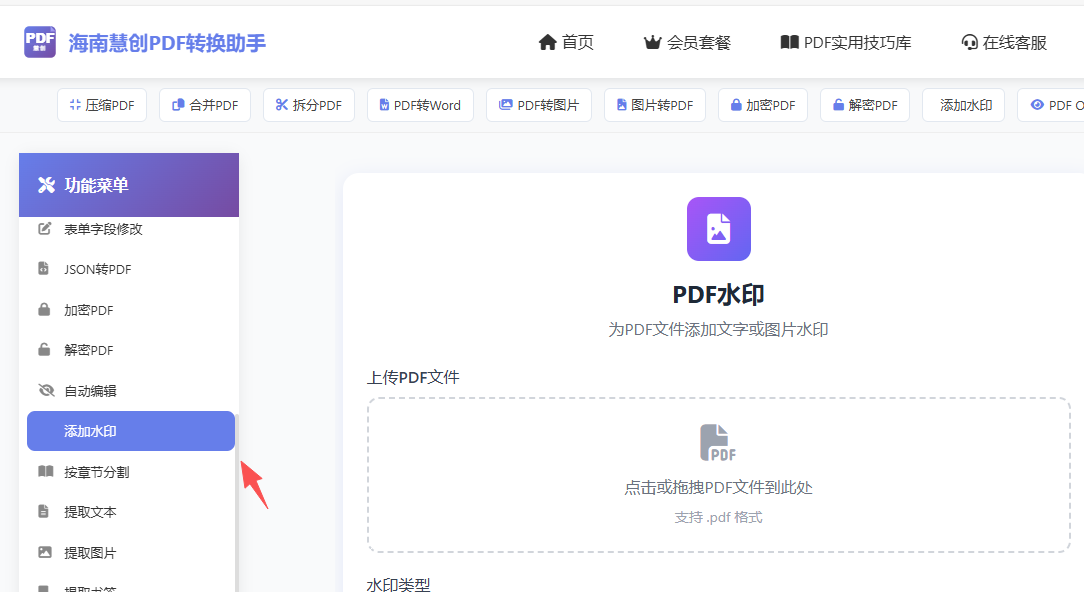Open 按章节分割 in sidebar
Viewport: 1084px width, 592px height.
129,472
